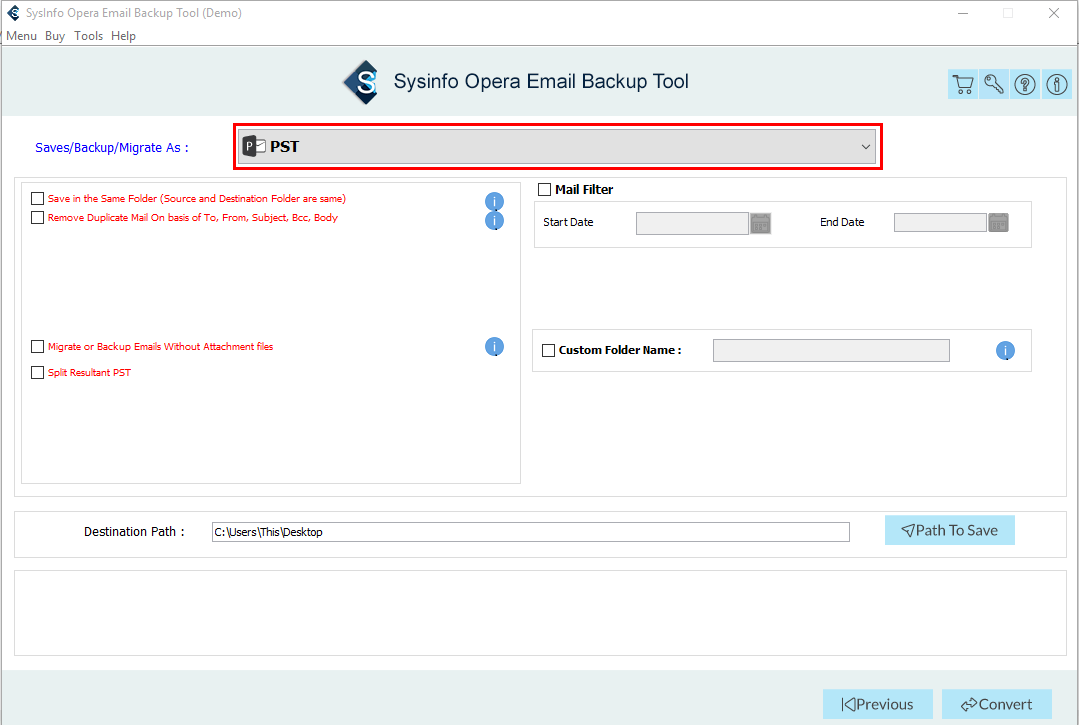Expand the PST save format dropdown
Viewport: 1079px width, 725px height.
(557, 147)
